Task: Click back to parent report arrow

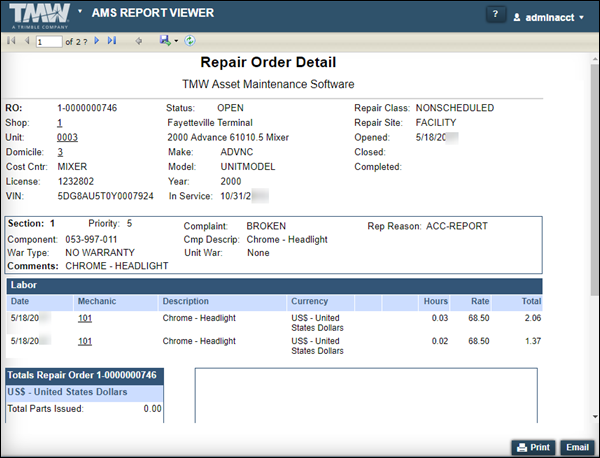Action: [x=138, y=41]
